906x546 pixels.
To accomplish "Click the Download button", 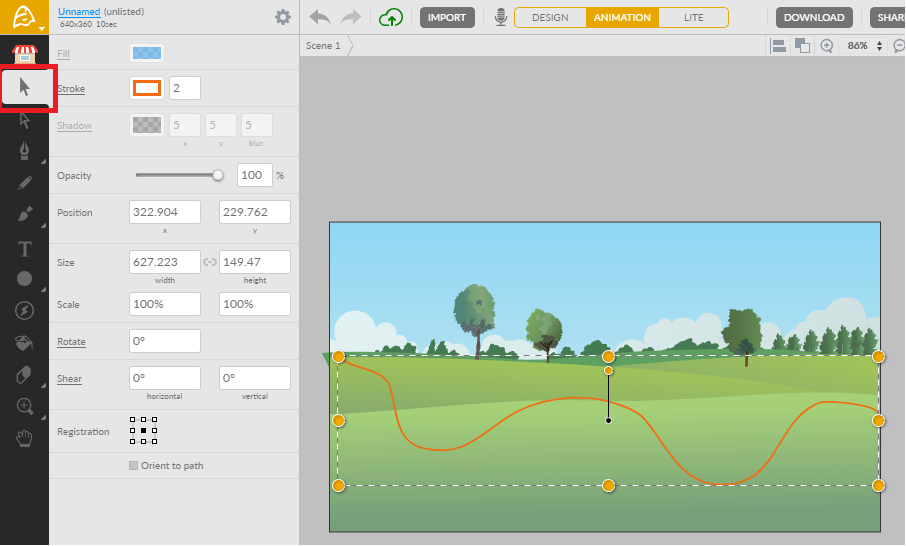I will point(815,17).
